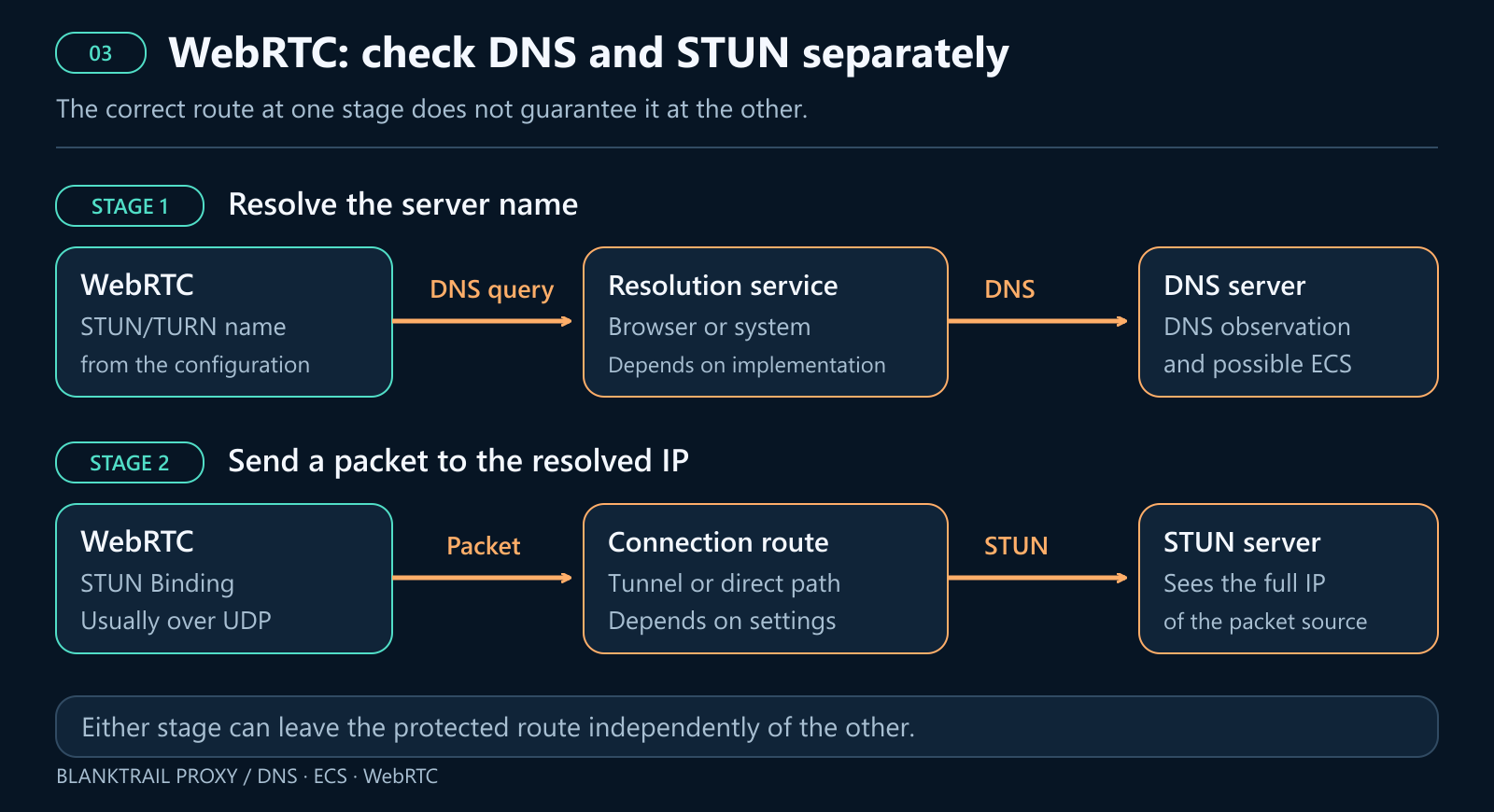The image size is (1494, 812).
Task: Select the 'Resolution service' box
Action: tap(766, 322)
